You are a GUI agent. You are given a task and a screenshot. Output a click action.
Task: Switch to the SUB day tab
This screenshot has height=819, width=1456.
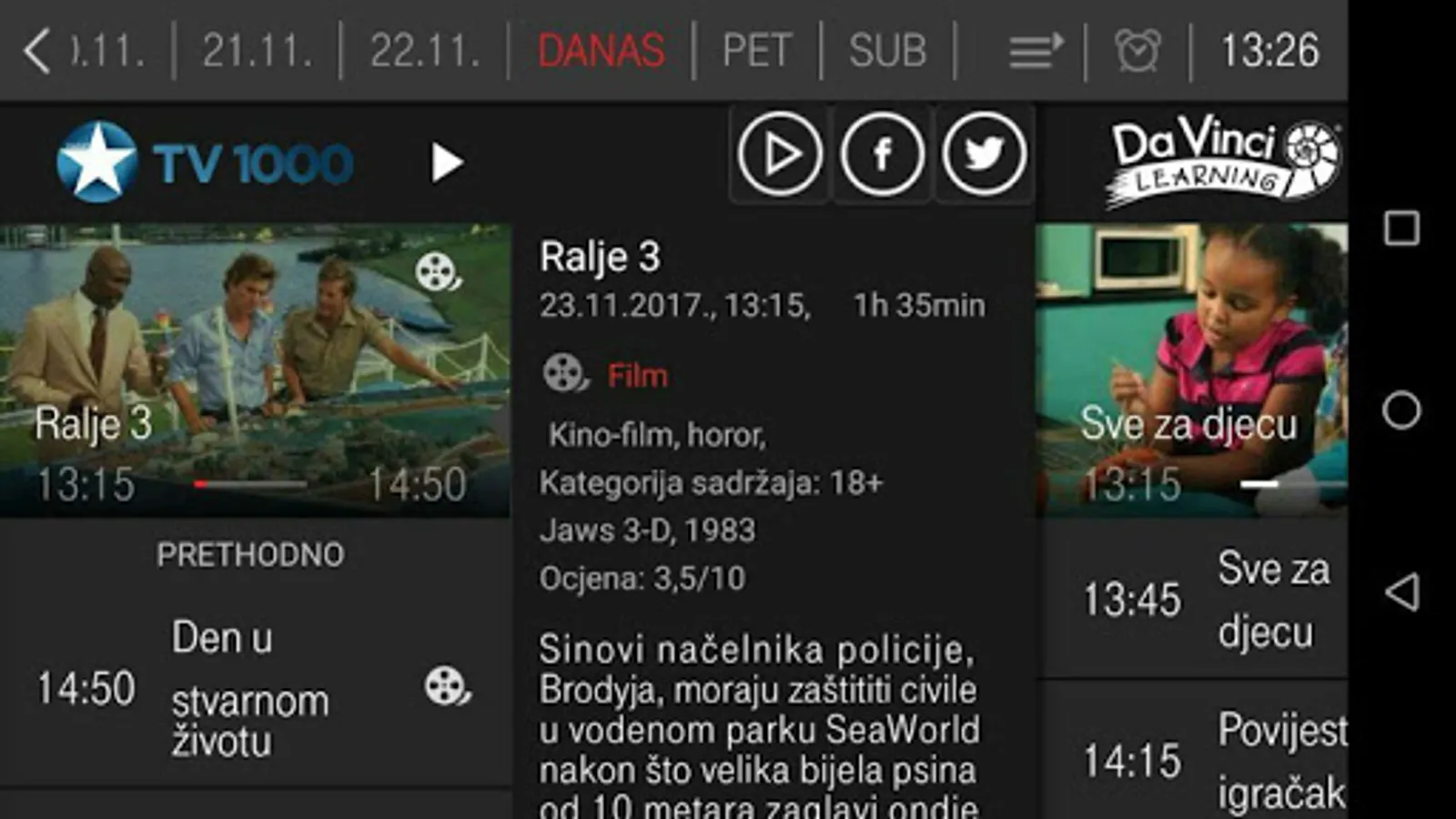pos(887,51)
